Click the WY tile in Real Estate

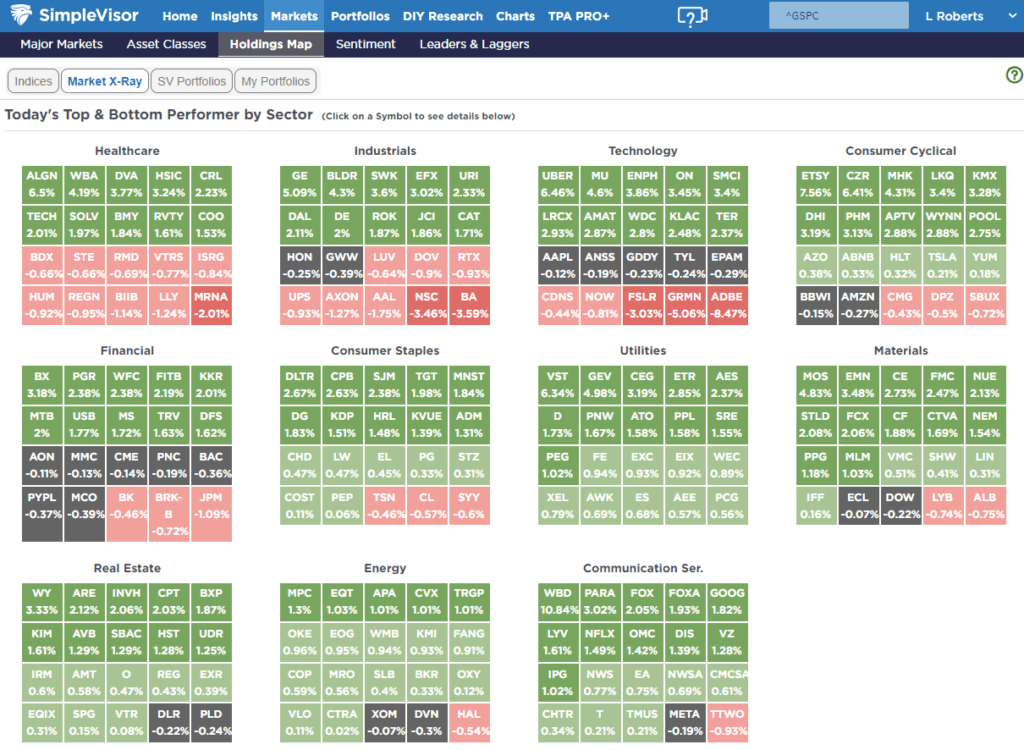click(x=42, y=602)
